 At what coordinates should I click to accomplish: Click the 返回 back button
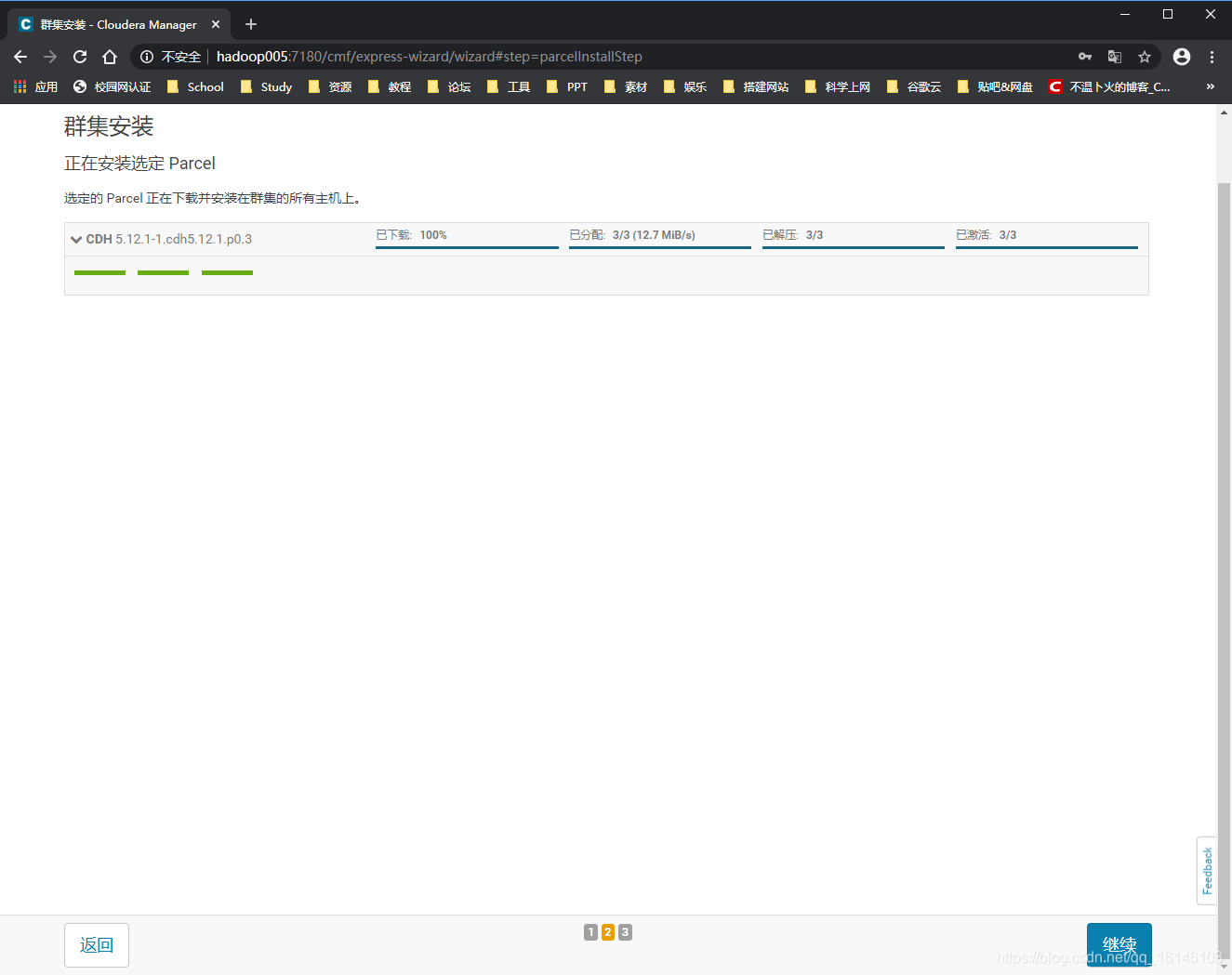(97, 945)
